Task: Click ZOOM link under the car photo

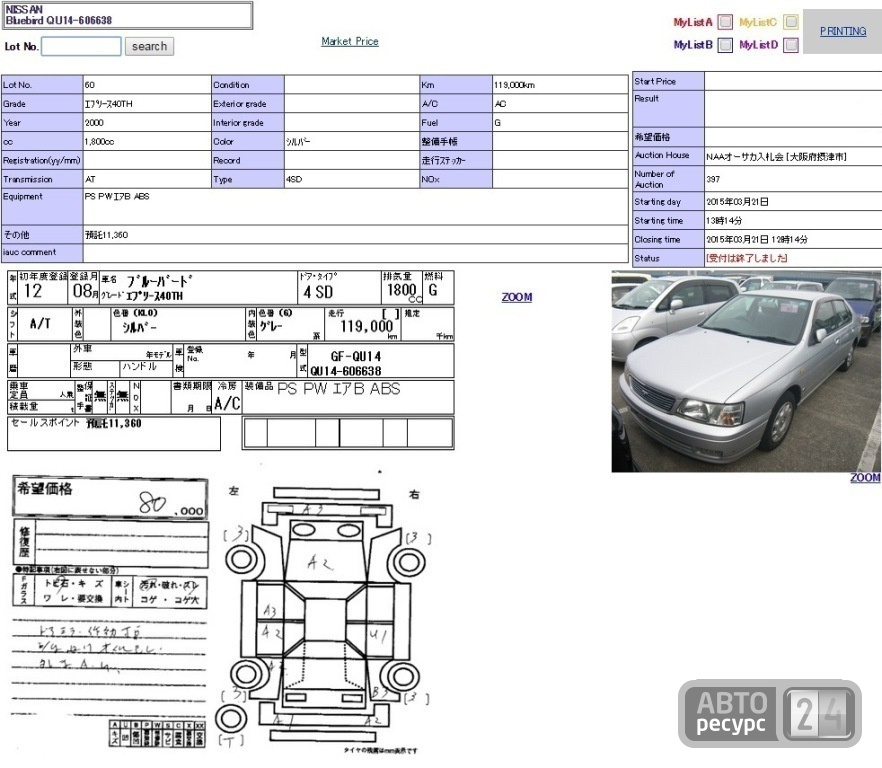Action: pos(865,477)
